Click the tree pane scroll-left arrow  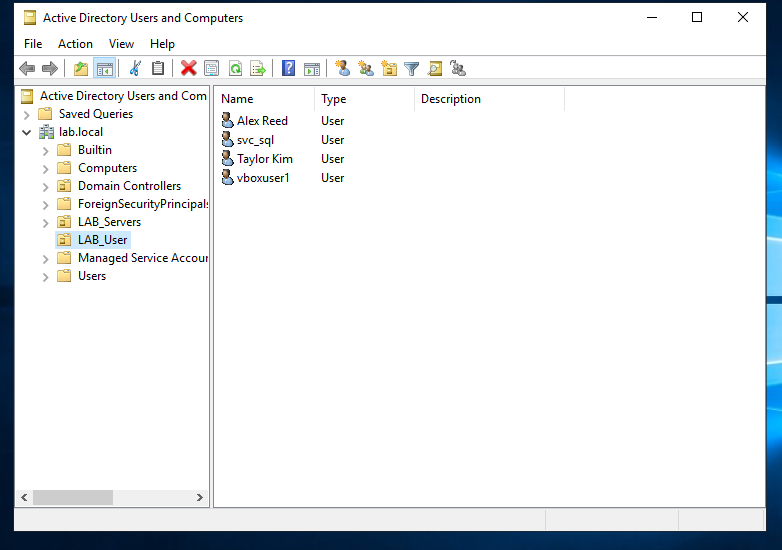tap(24, 497)
